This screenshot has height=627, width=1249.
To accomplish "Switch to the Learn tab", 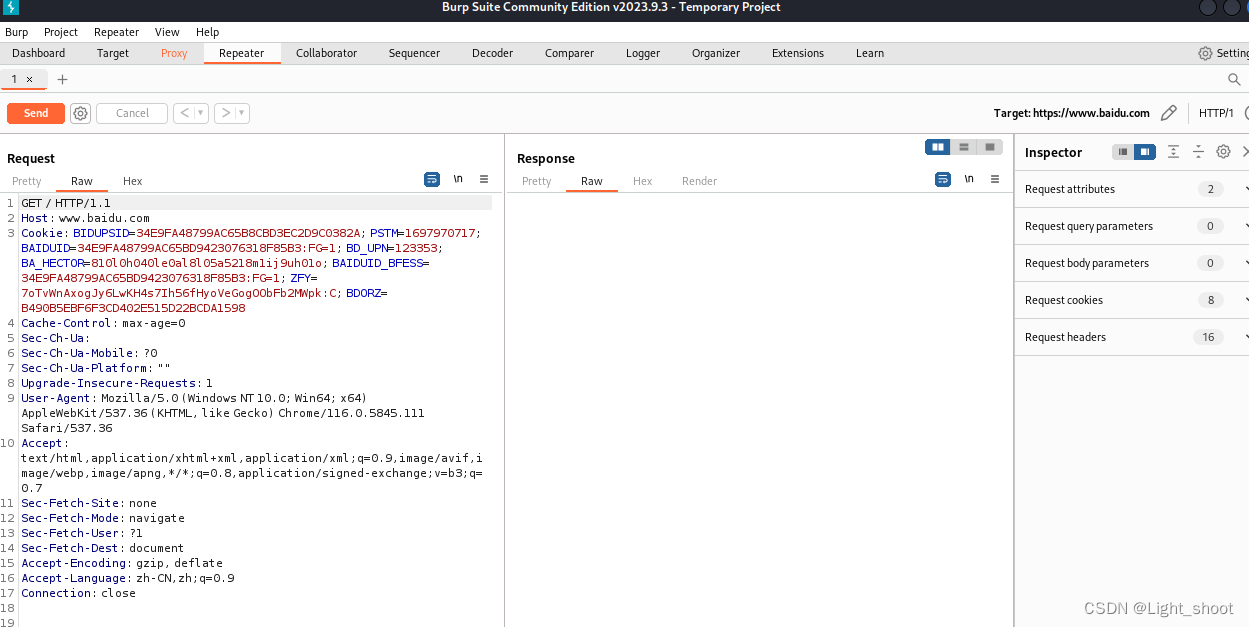I will pyautogui.click(x=870, y=53).
